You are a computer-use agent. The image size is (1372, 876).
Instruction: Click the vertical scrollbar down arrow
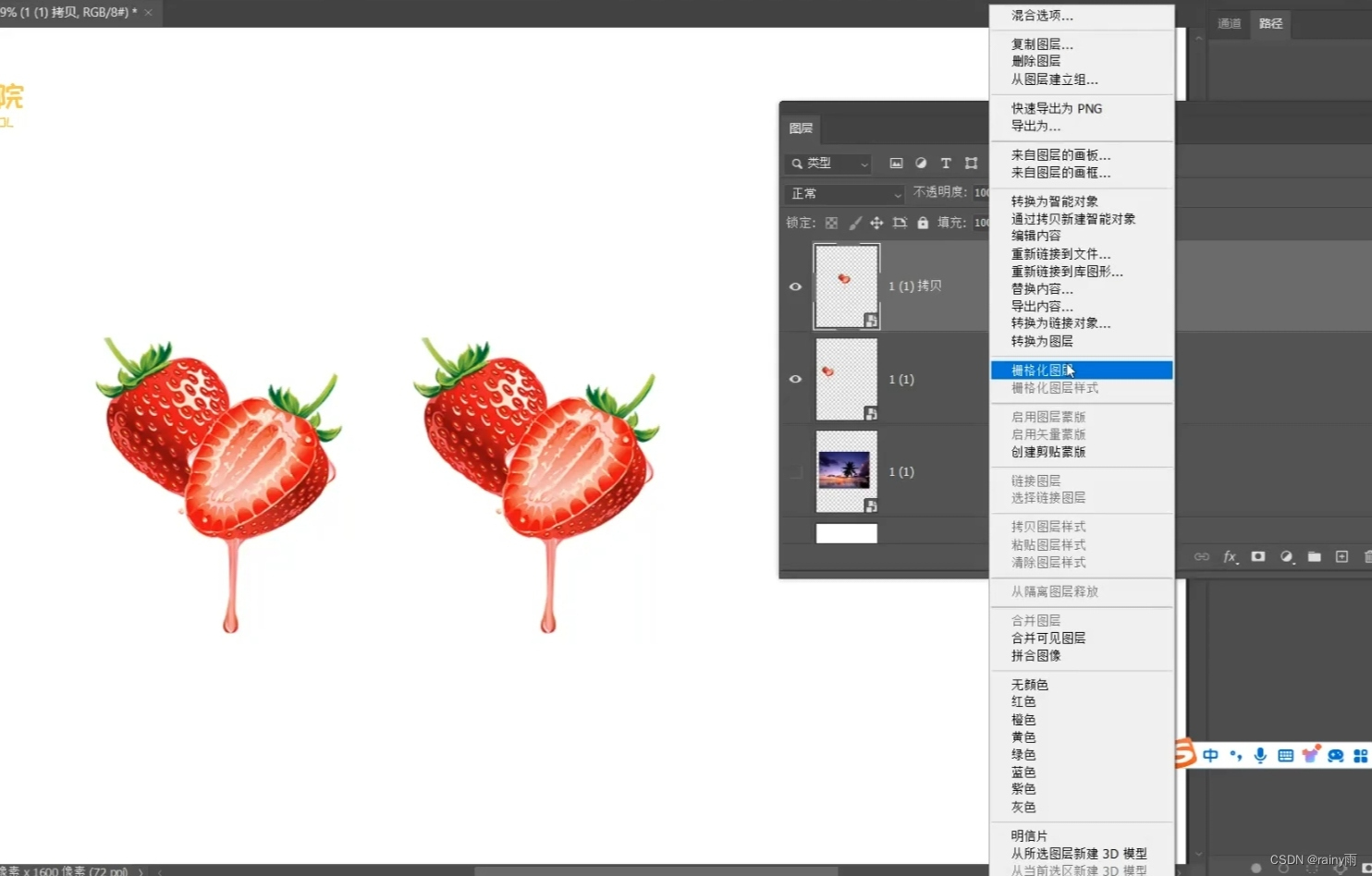click(1198, 854)
